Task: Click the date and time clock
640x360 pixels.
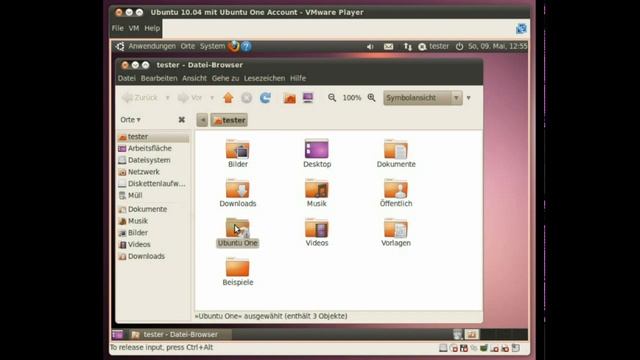Action: [x=498, y=47]
